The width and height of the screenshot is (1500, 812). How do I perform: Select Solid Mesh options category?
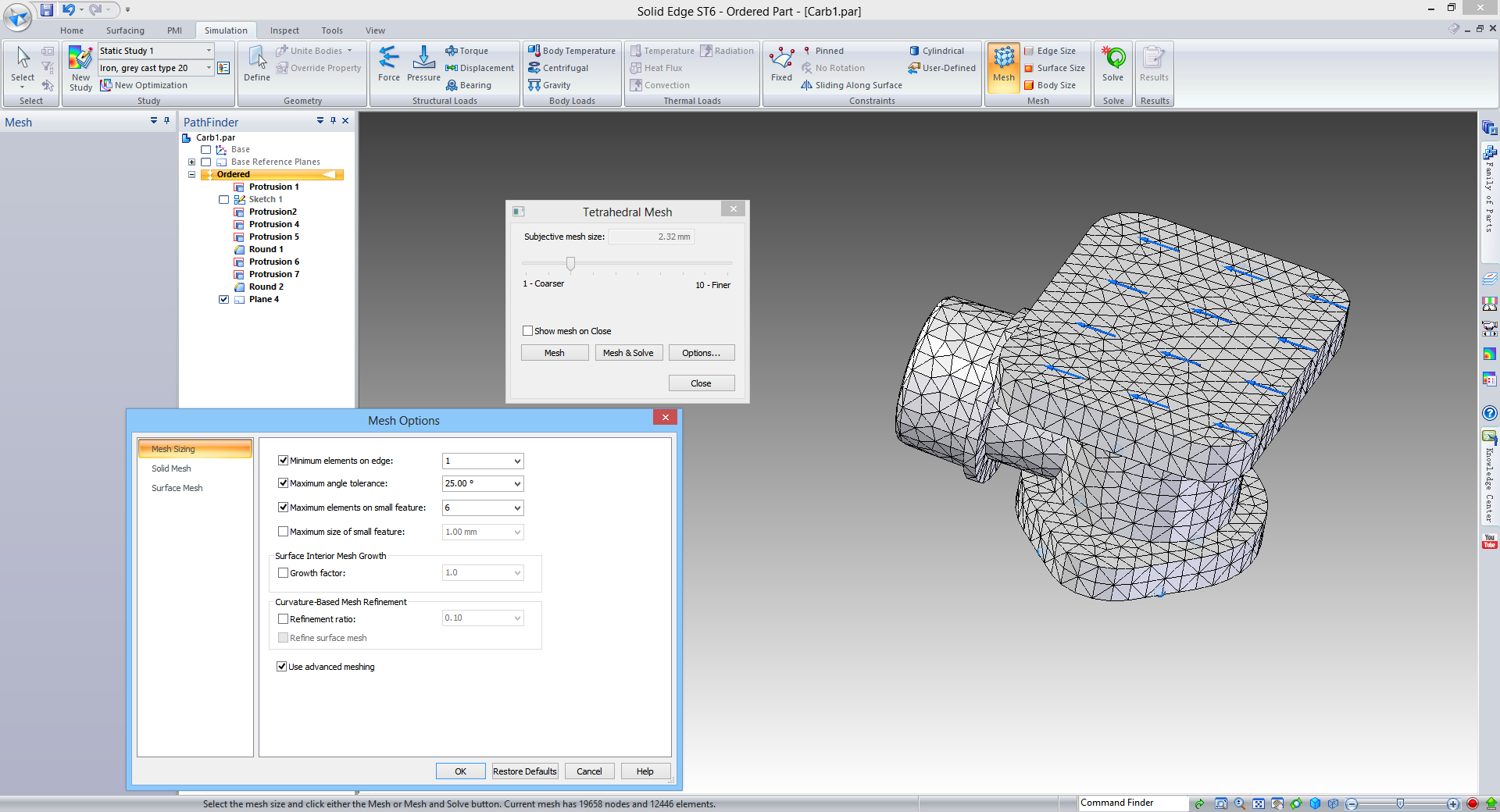pyautogui.click(x=171, y=468)
